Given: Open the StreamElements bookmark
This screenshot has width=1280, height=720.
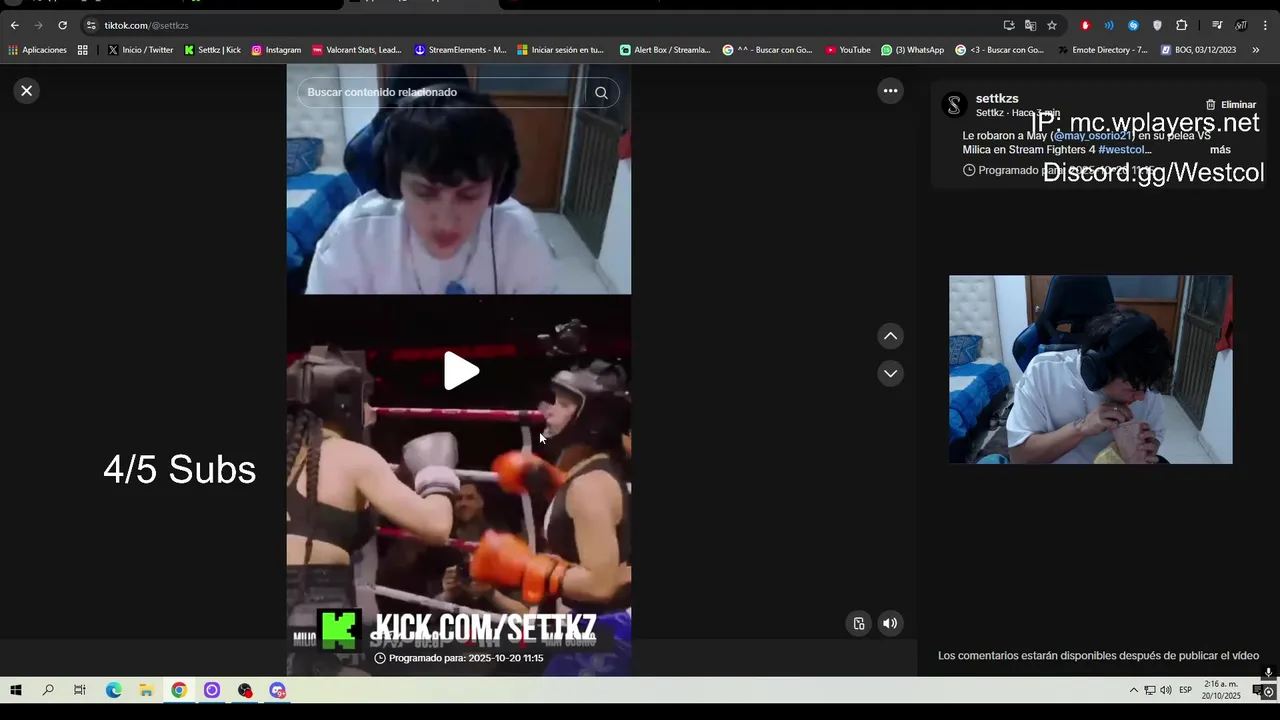Looking at the screenshot, I should 460,50.
